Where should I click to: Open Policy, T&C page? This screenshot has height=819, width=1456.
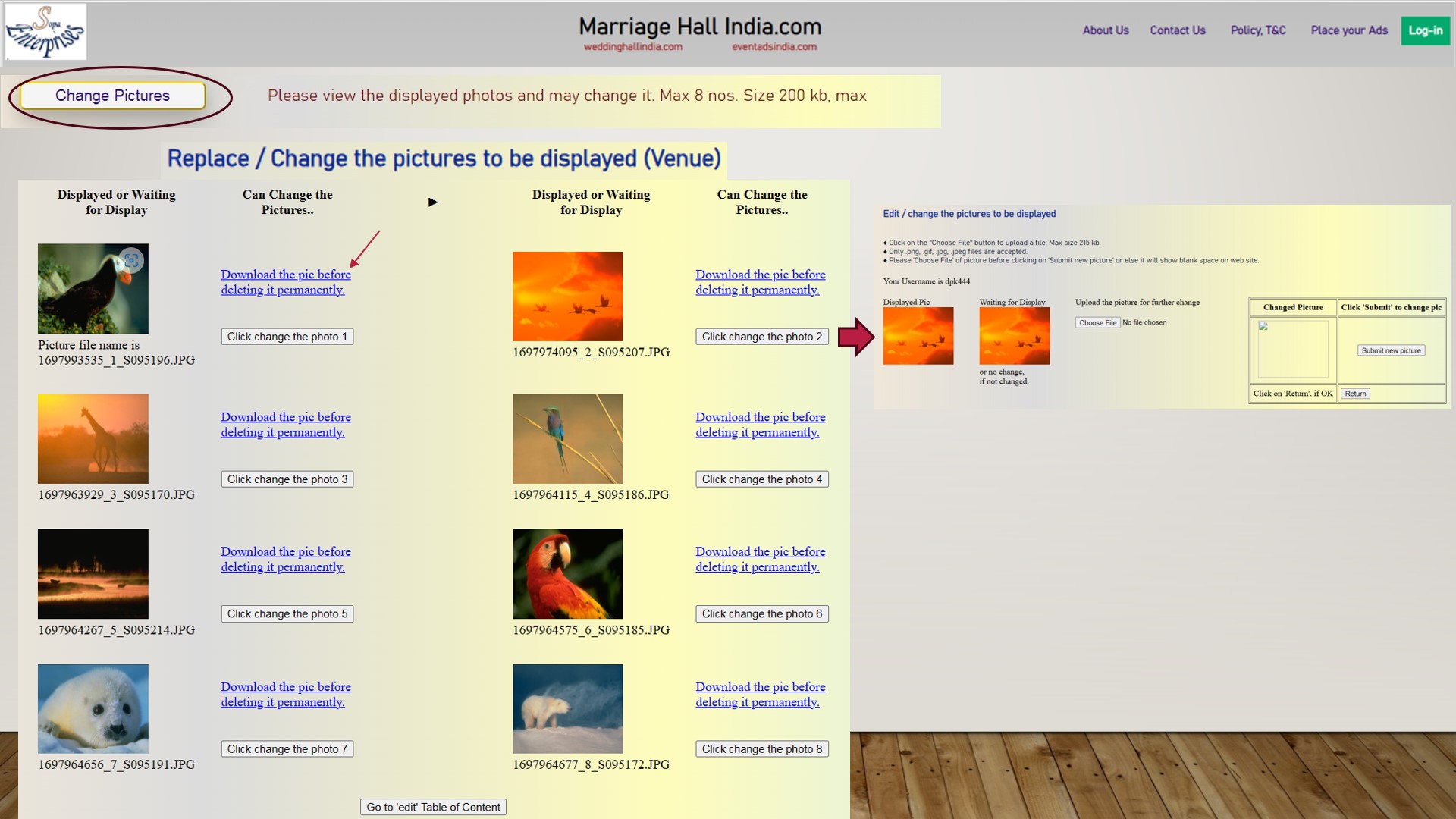click(x=1258, y=30)
